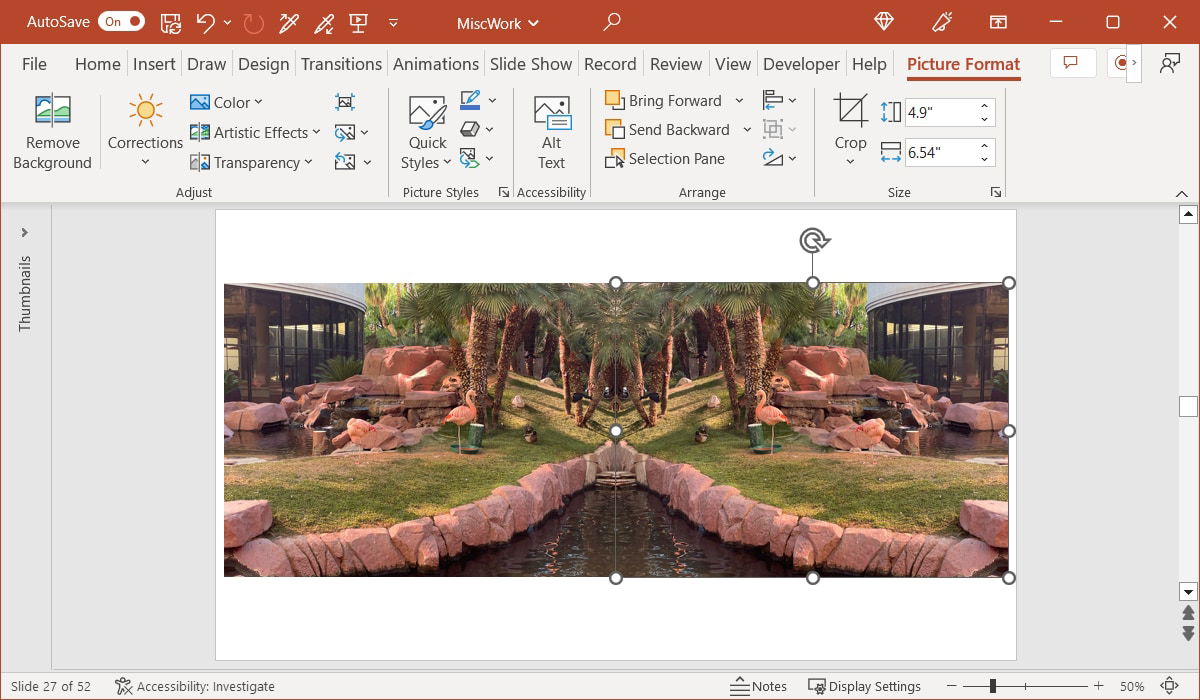The height and width of the screenshot is (700, 1200).
Task: Switch to the Transitions tab
Action: coord(341,63)
